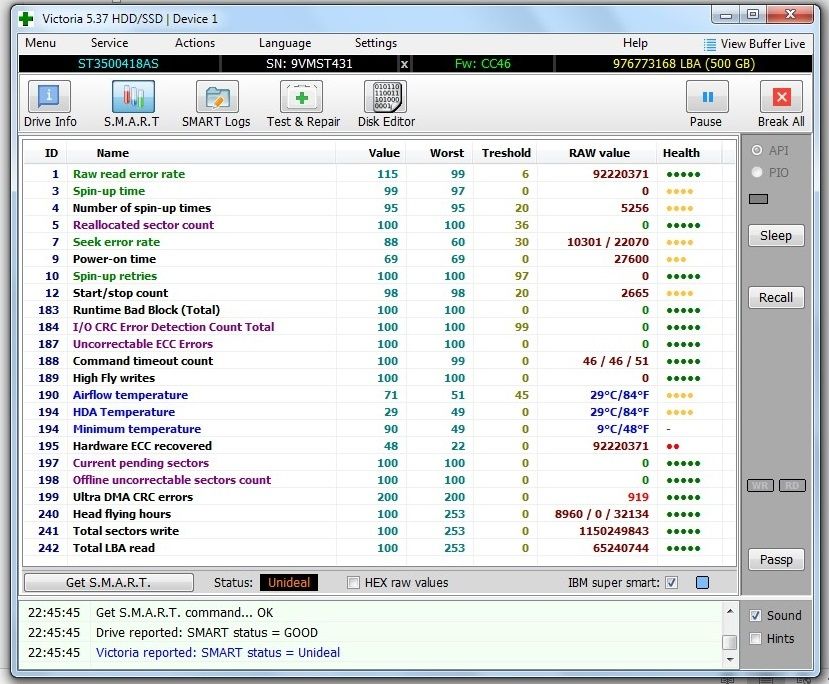Open the Language menu
Viewport: 829px width, 684px height.
(x=285, y=43)
